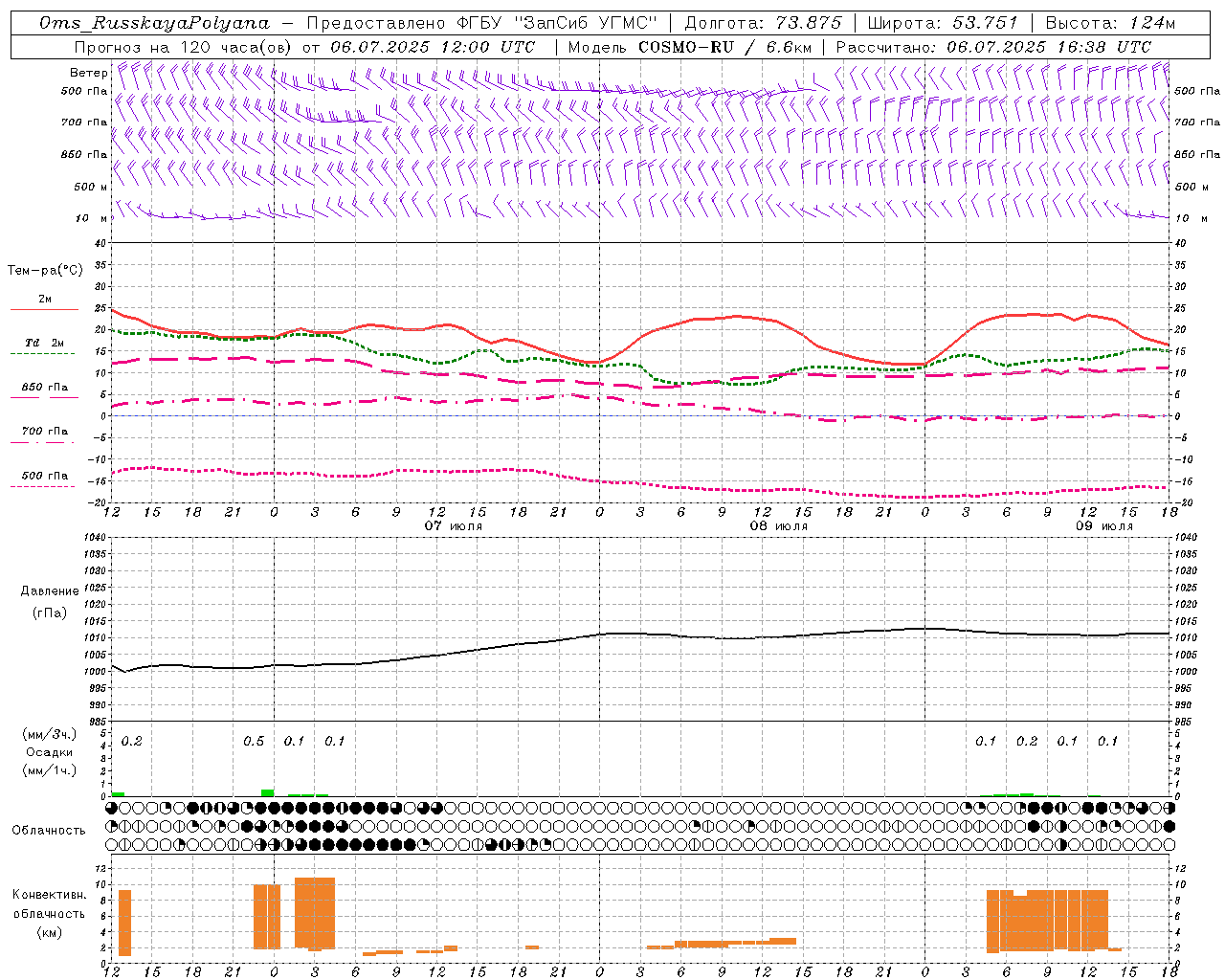Click the 'Ветер' wind panel label
This screenshot has width=1225, height=980.
pos(88,73)
